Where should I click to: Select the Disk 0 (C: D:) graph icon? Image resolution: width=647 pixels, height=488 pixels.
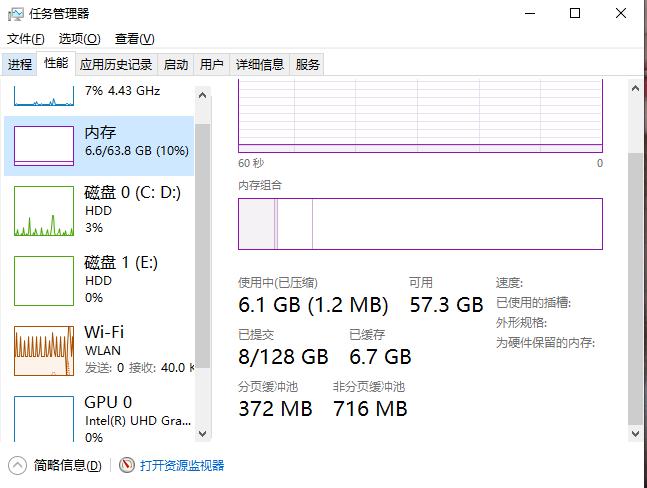click(x=44, y=210)
